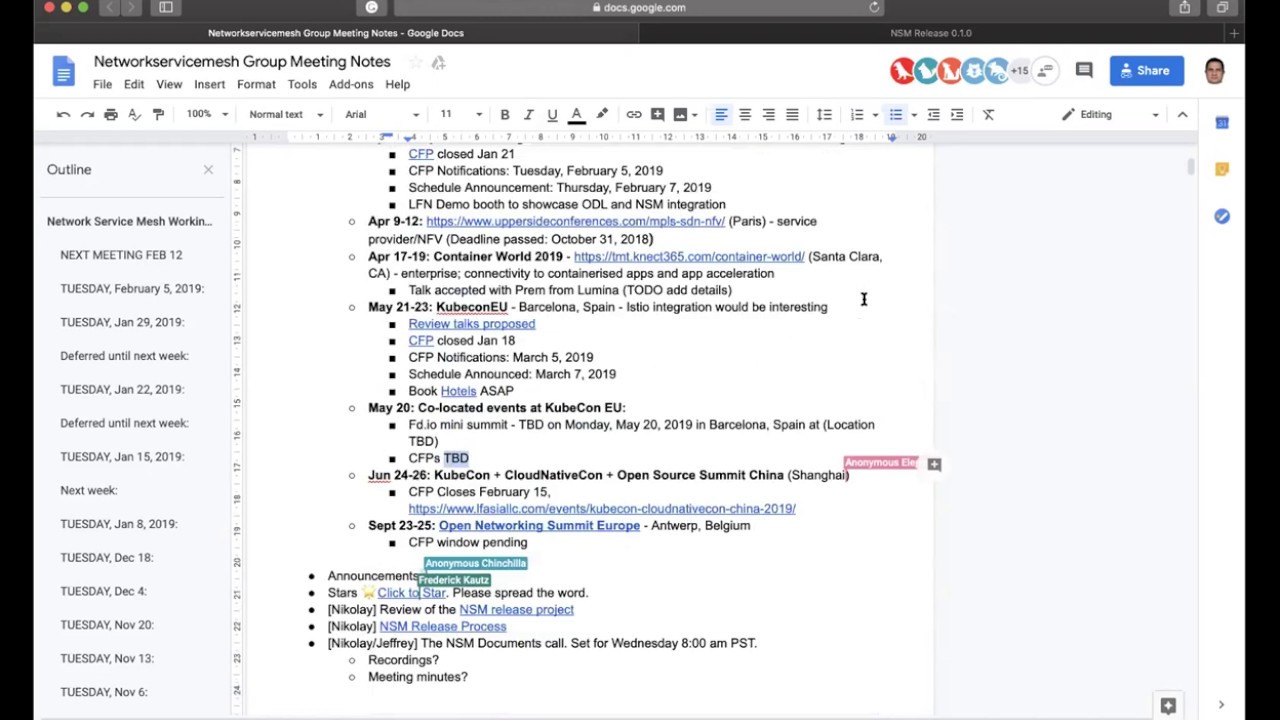The width and height of the screenshot is (1280, 720).
Task: Open the Insert image dropdown arrow
Action: (x=695, y=114)
